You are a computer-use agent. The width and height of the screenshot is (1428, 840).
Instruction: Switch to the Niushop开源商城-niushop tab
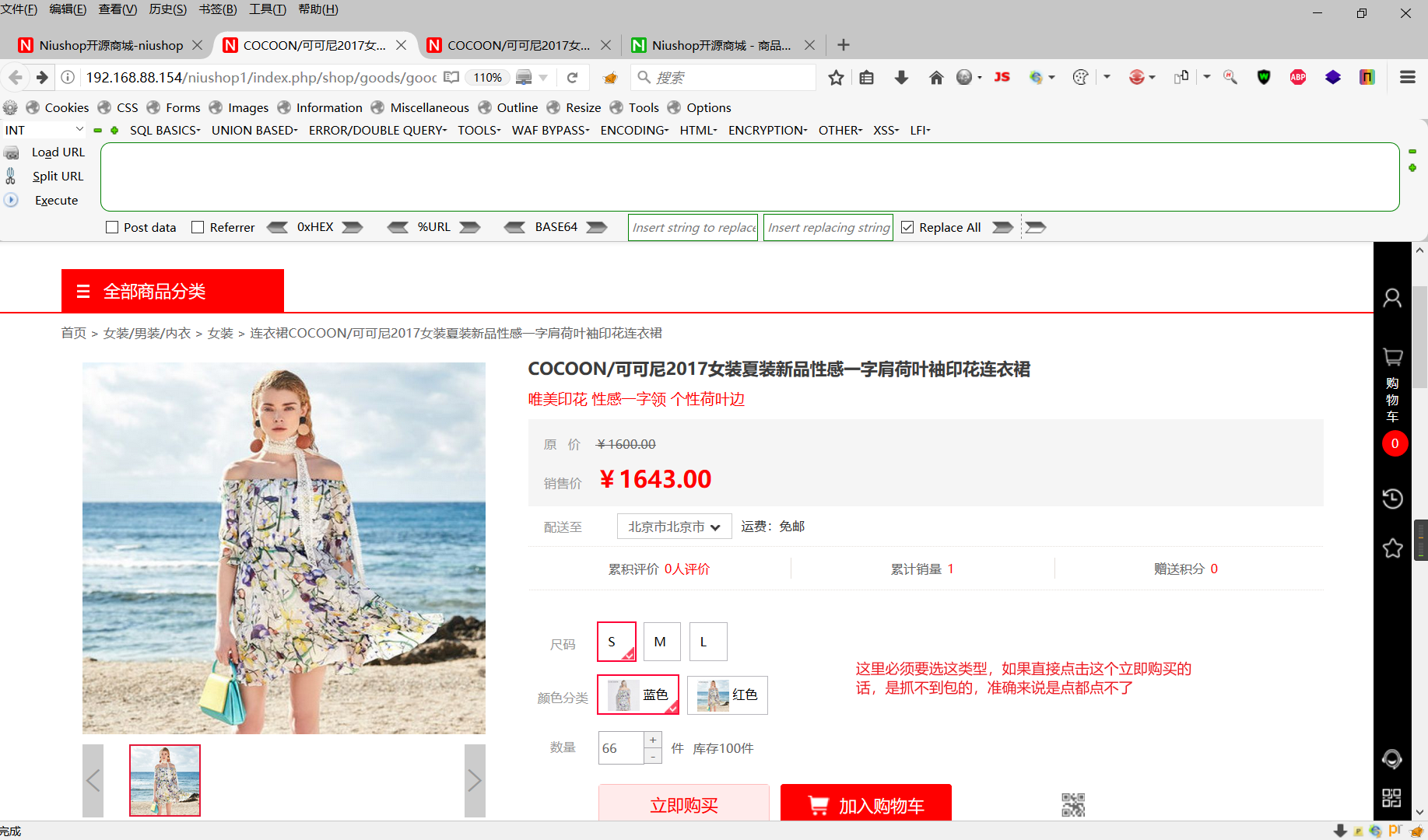[x=109, y=45]
